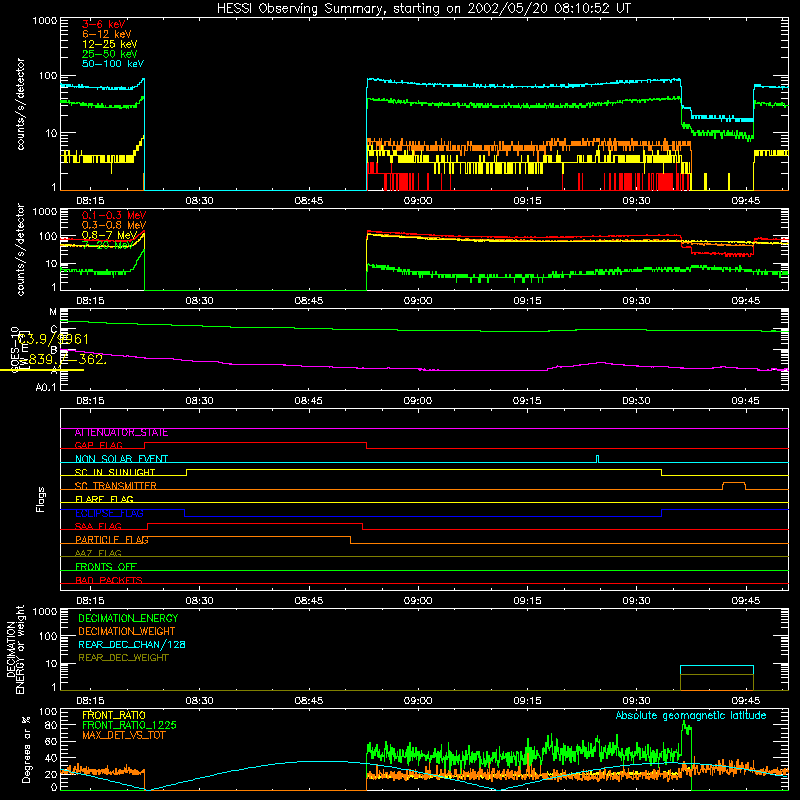Click the 08:45 tick label under the decimation panel
Viewport: 800px width, 800px height.
[309, 701]
